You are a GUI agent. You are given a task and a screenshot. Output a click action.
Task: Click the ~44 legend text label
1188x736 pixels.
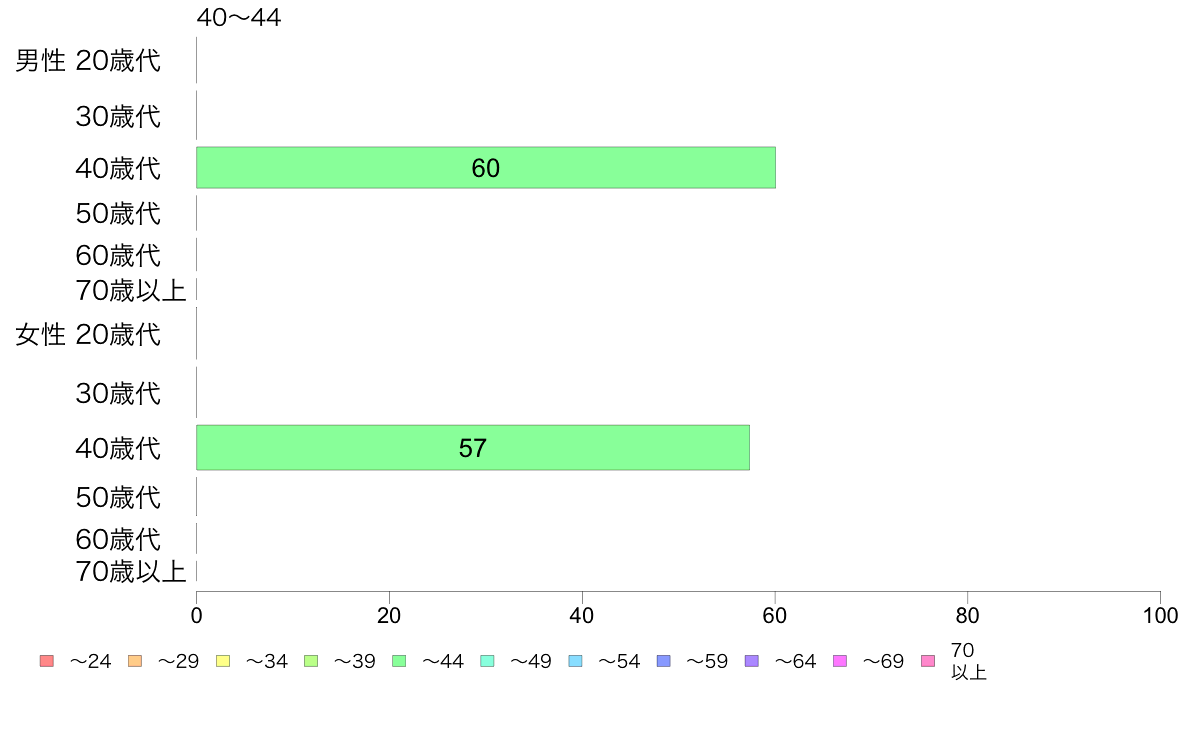point(442,661)
